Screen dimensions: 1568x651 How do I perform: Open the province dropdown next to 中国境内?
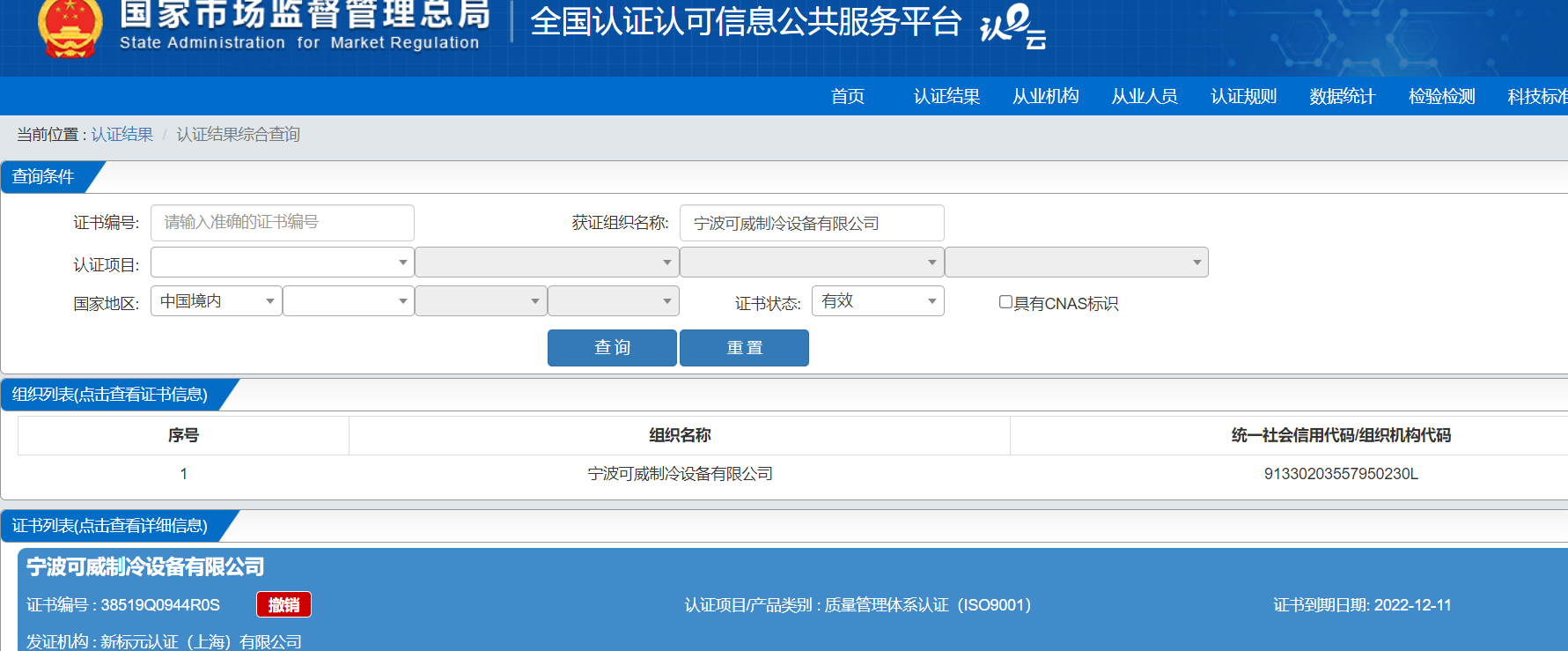click(x=349, y=301)
